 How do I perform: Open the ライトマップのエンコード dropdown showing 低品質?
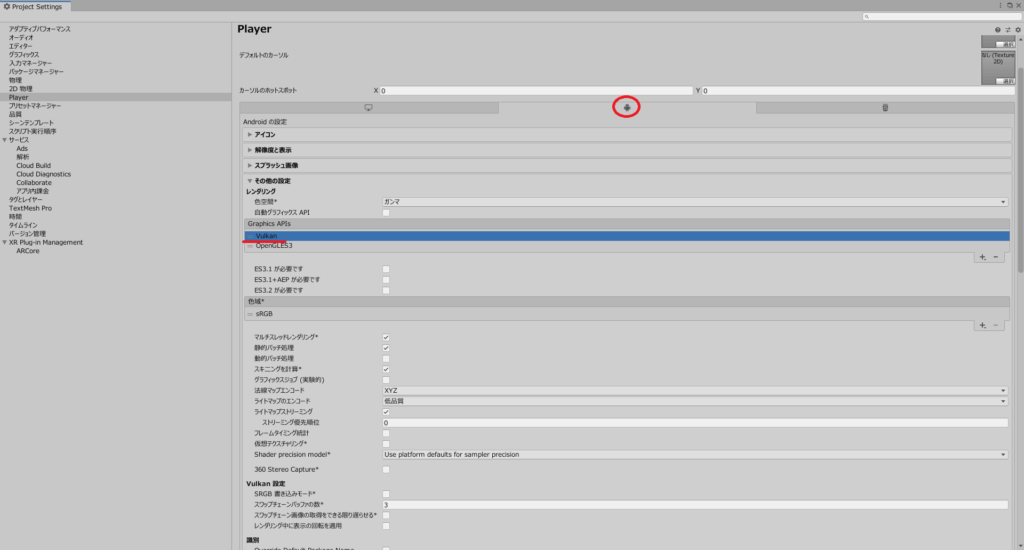(695, 401)
